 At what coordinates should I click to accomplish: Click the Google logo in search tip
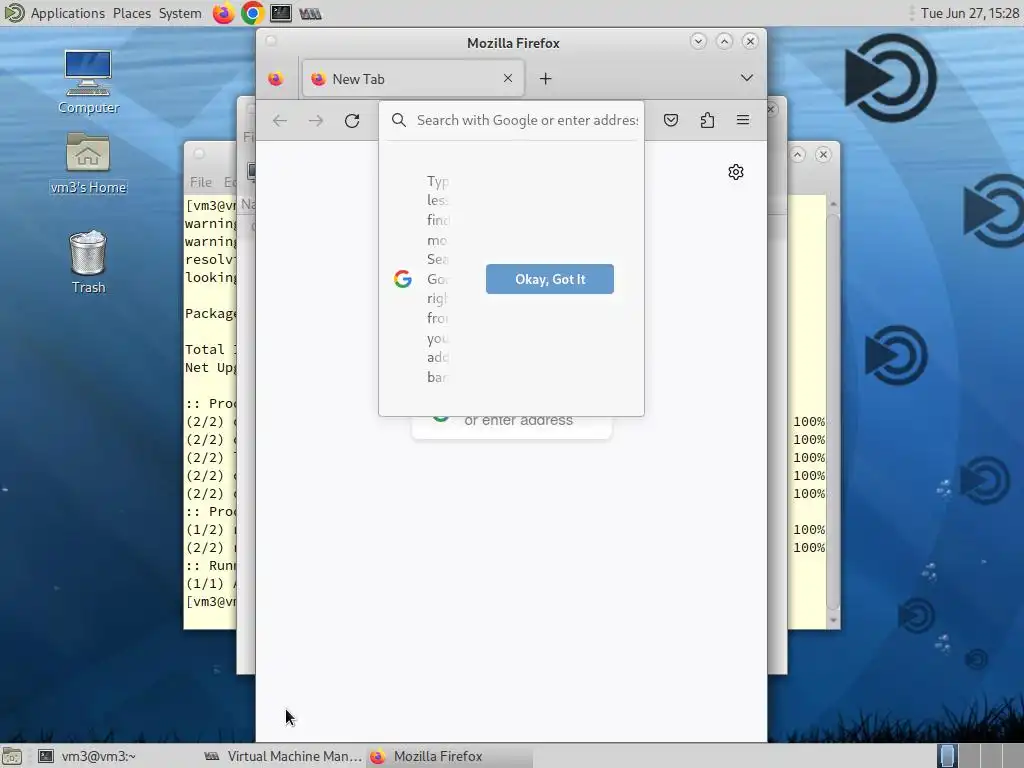(403, 279)
